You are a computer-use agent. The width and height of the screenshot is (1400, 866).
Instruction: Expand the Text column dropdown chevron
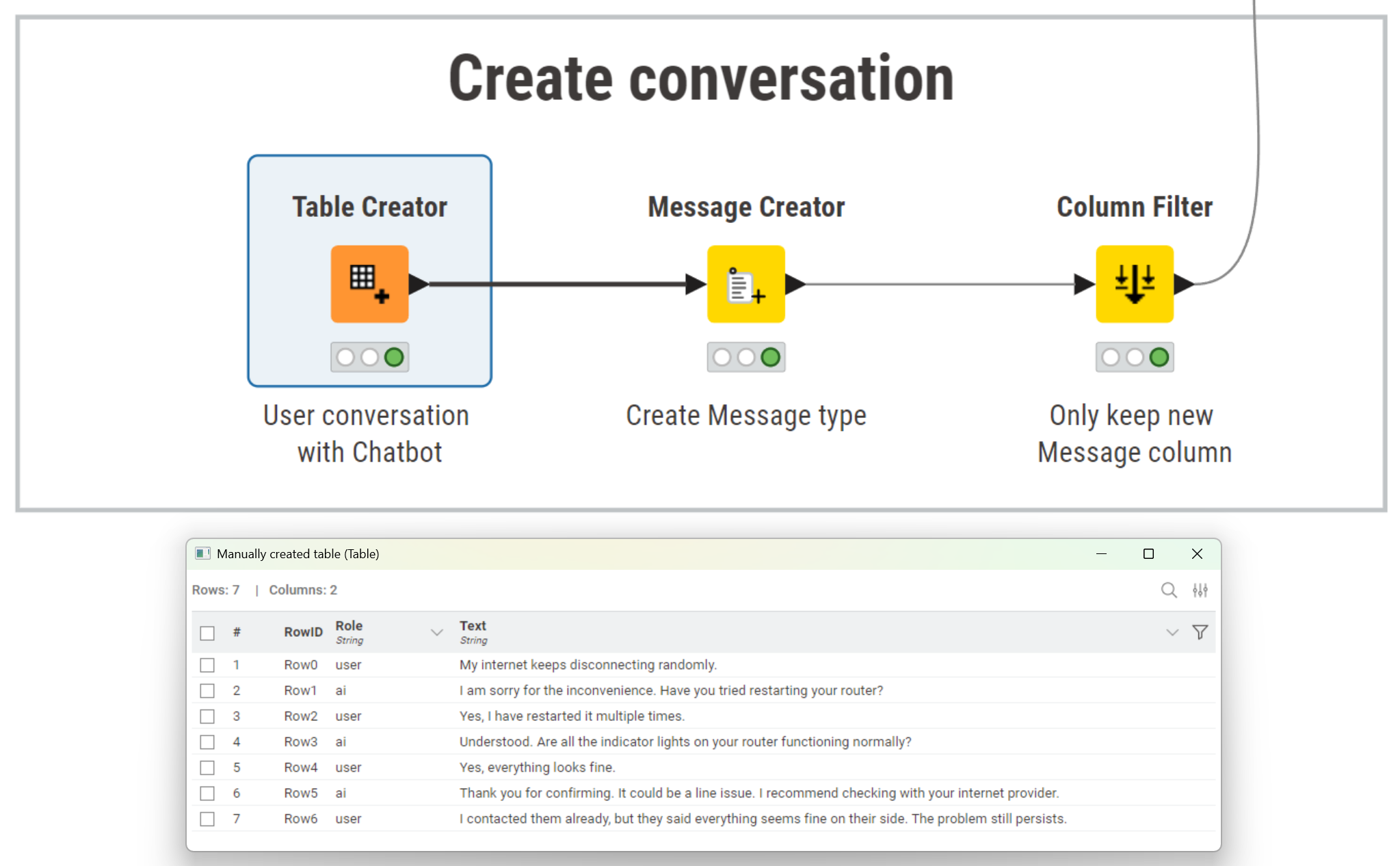1172,632
